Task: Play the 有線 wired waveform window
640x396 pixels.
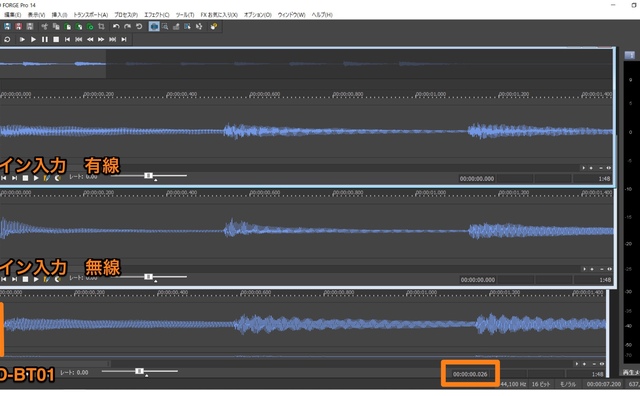Action: [x=36, y=178]
